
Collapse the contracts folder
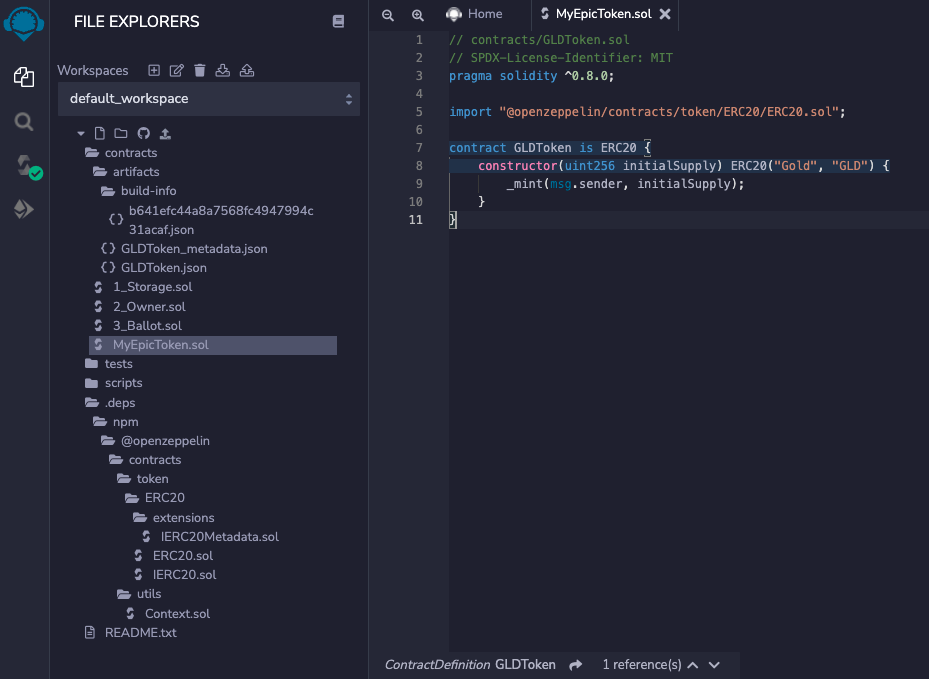pos(130,153)
